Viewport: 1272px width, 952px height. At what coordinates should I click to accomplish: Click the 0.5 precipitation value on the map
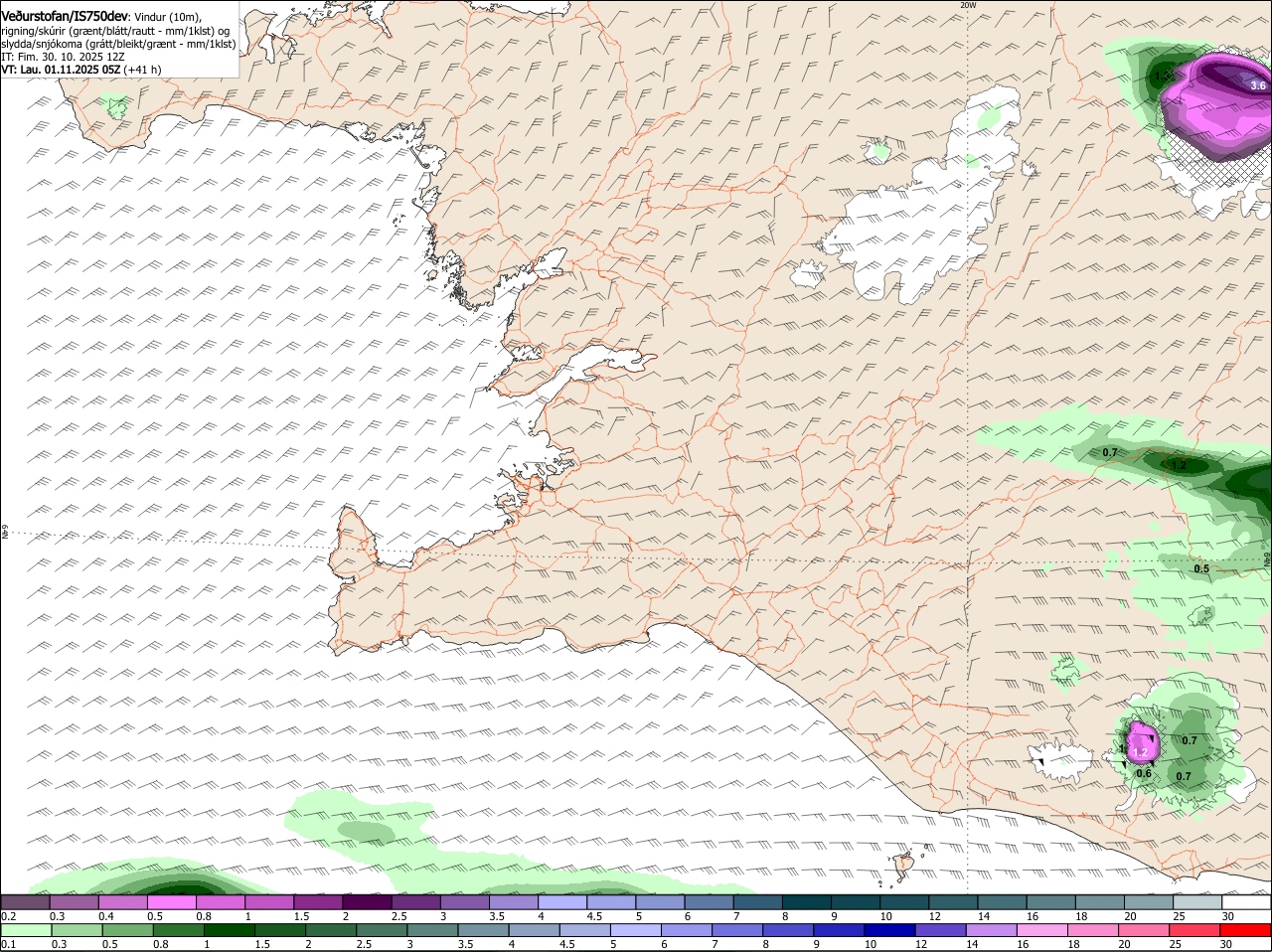click(x=1201, y=569)
